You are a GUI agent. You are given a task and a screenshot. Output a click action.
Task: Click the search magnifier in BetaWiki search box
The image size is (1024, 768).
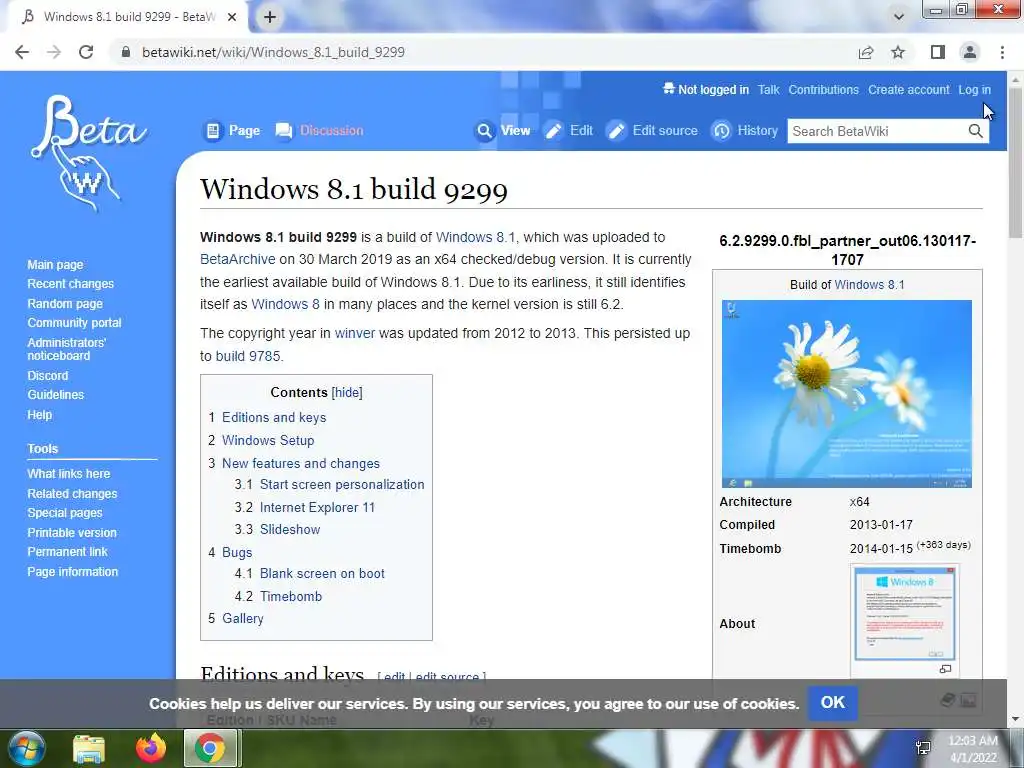click(x=975, y=131)
